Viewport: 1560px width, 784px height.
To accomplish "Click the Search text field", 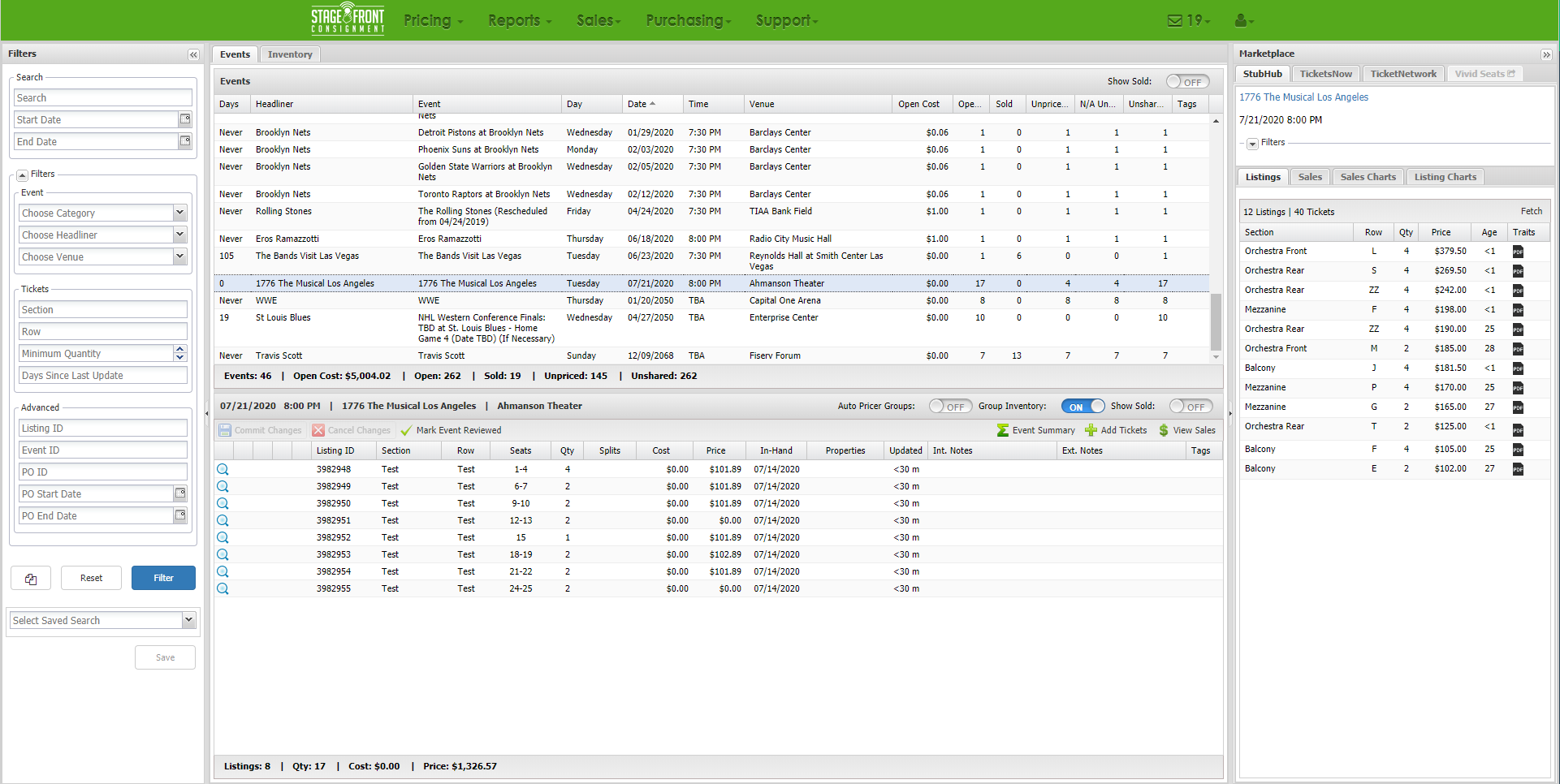I will (x=103, y=97).
